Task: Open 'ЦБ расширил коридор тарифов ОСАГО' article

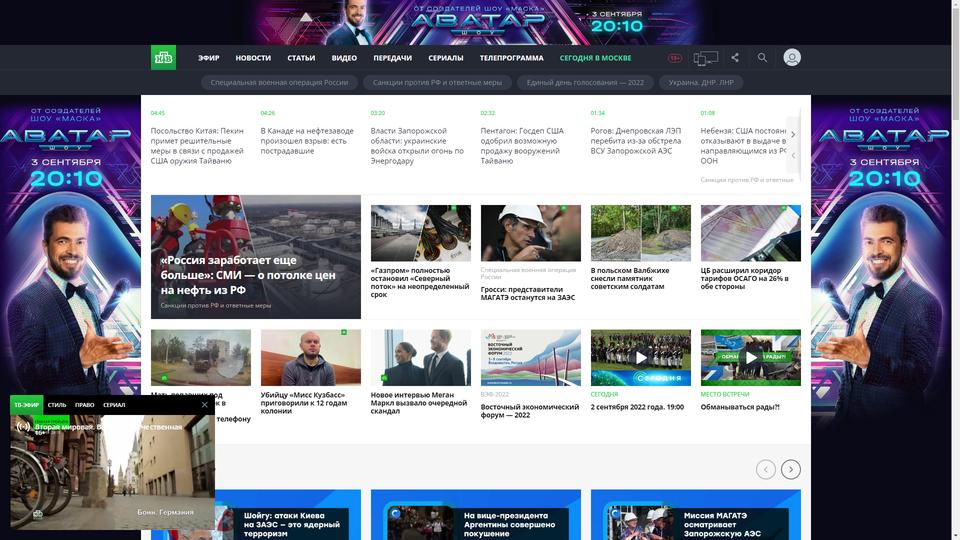Action: click(x=744, y=279)
